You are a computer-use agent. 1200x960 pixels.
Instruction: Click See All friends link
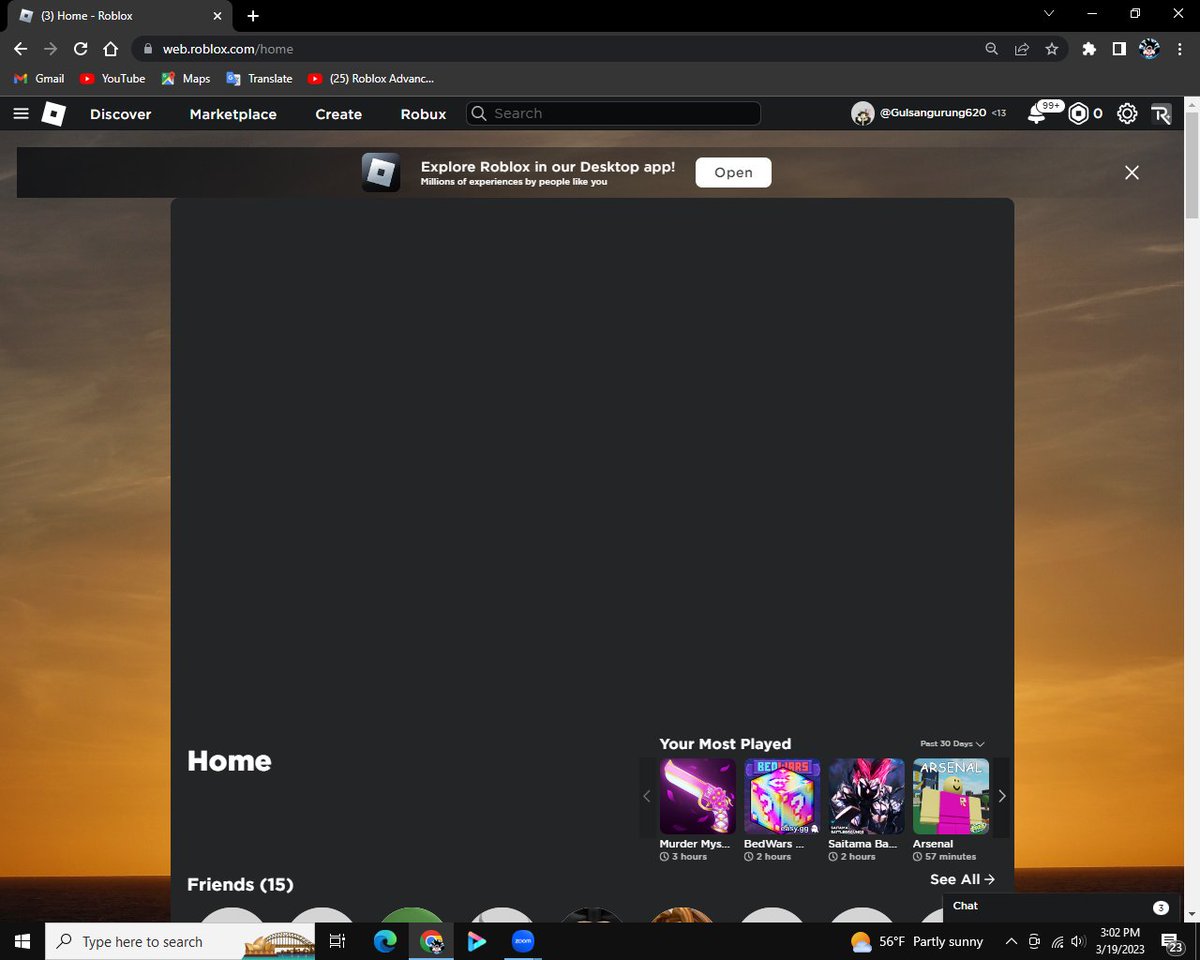(962, 879)
